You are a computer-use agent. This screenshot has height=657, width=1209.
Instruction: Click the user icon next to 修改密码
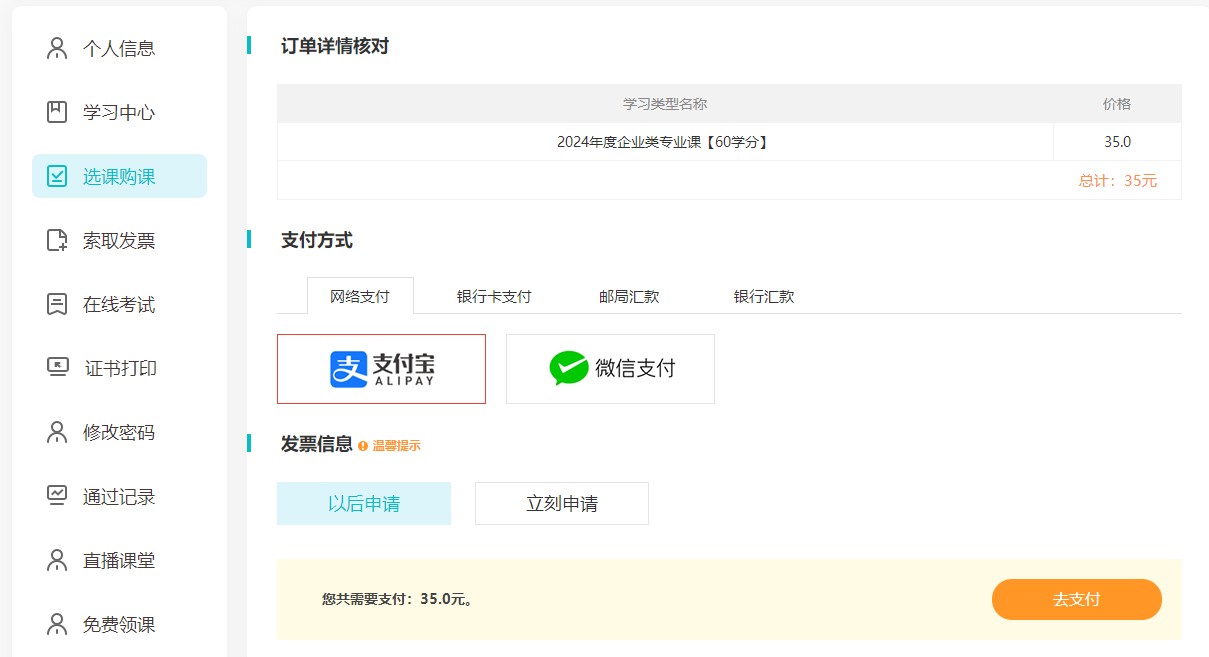click(56, 432)
